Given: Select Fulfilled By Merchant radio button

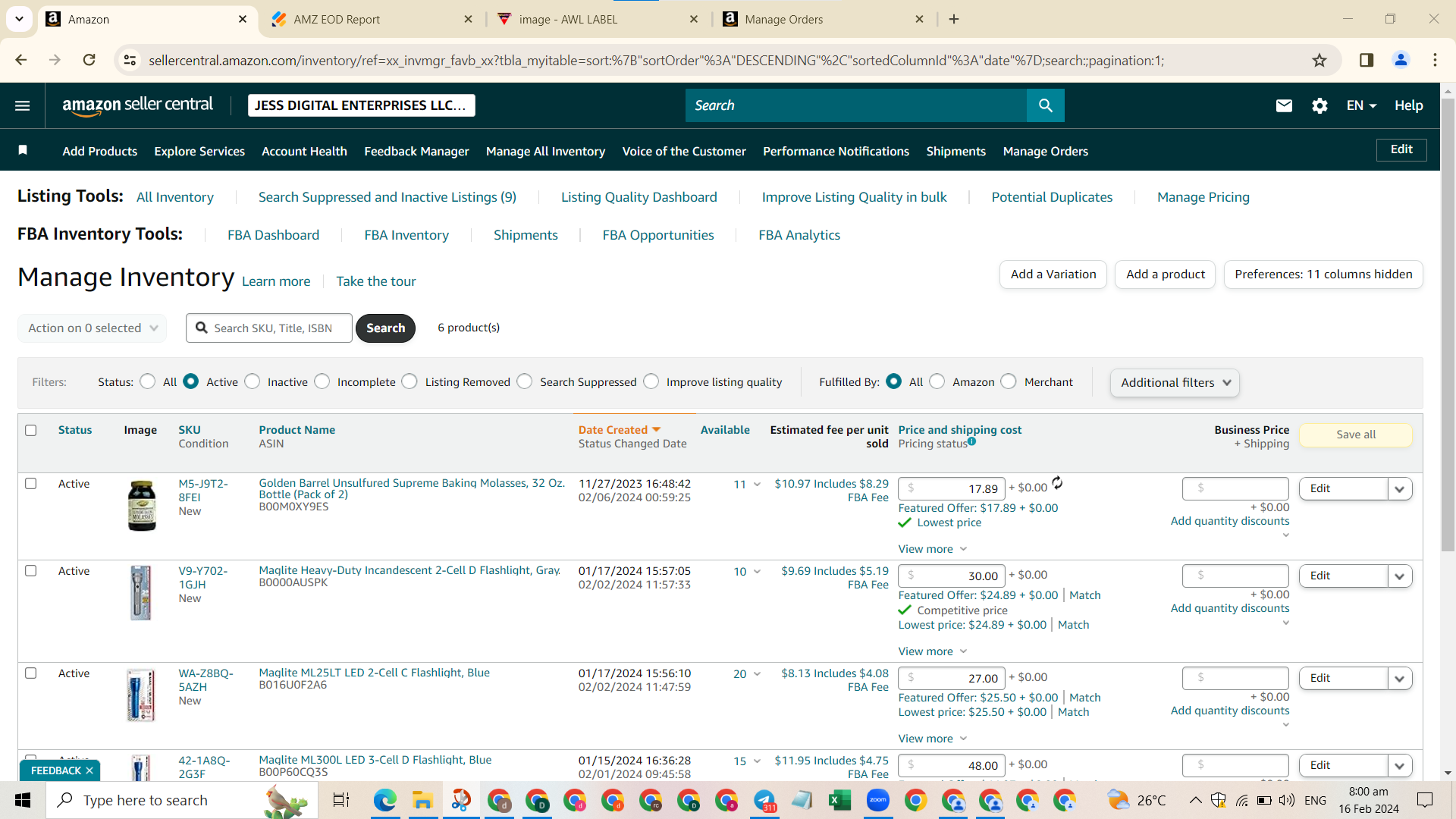Looking at the screenshot, I should pos(1009,381).
